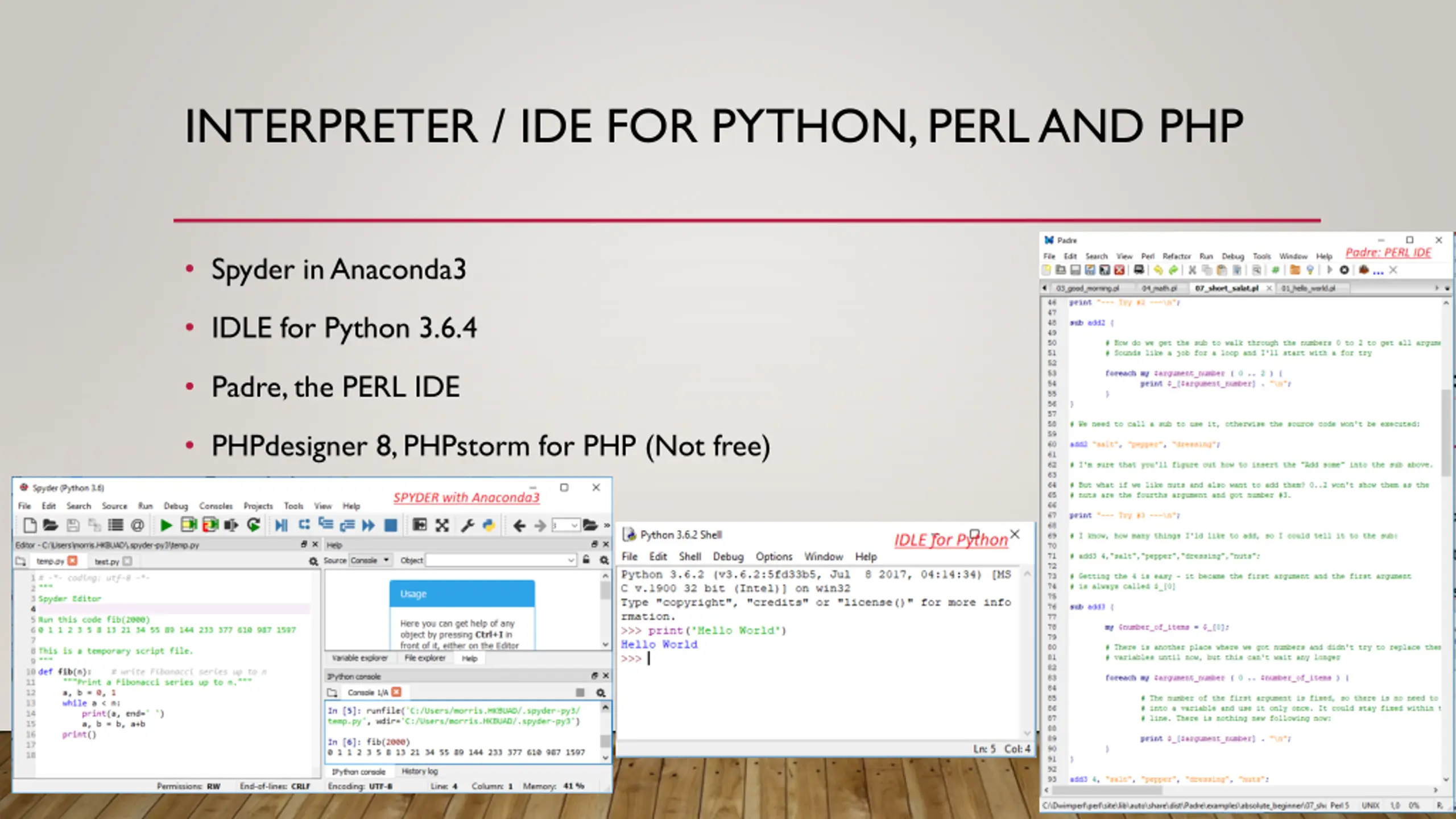Open Run menu in Spyder
Viewport: 1456px width, 819px height.
pos(145,506)
